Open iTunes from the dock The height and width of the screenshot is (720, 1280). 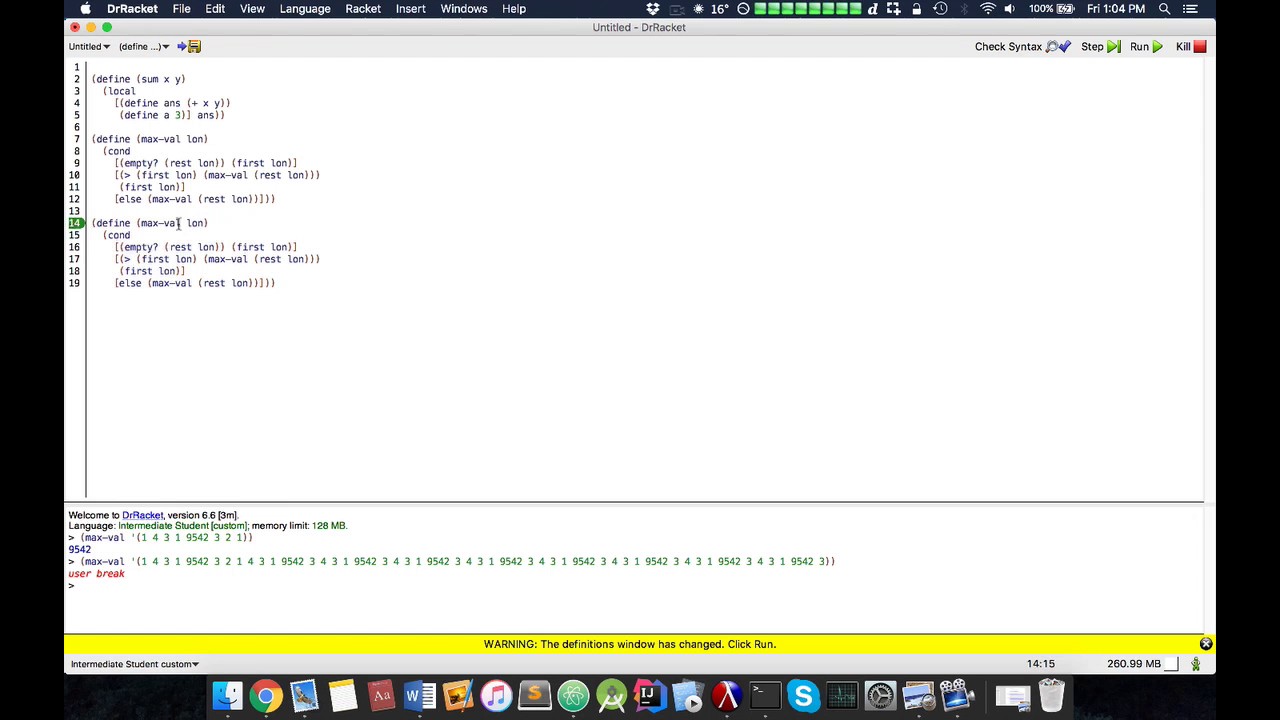coord(496,695)
